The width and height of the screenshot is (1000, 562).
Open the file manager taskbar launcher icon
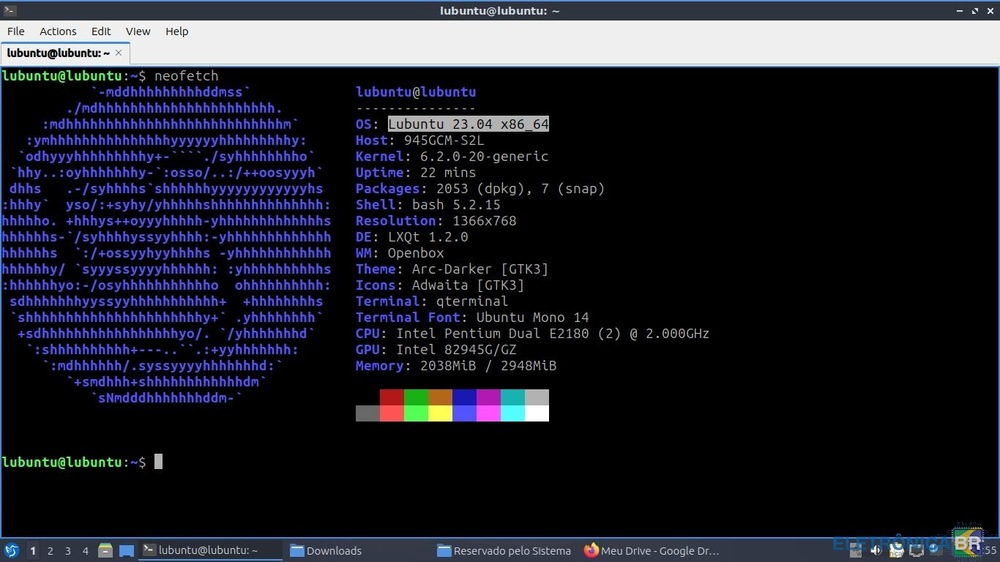tap(106, 550)
